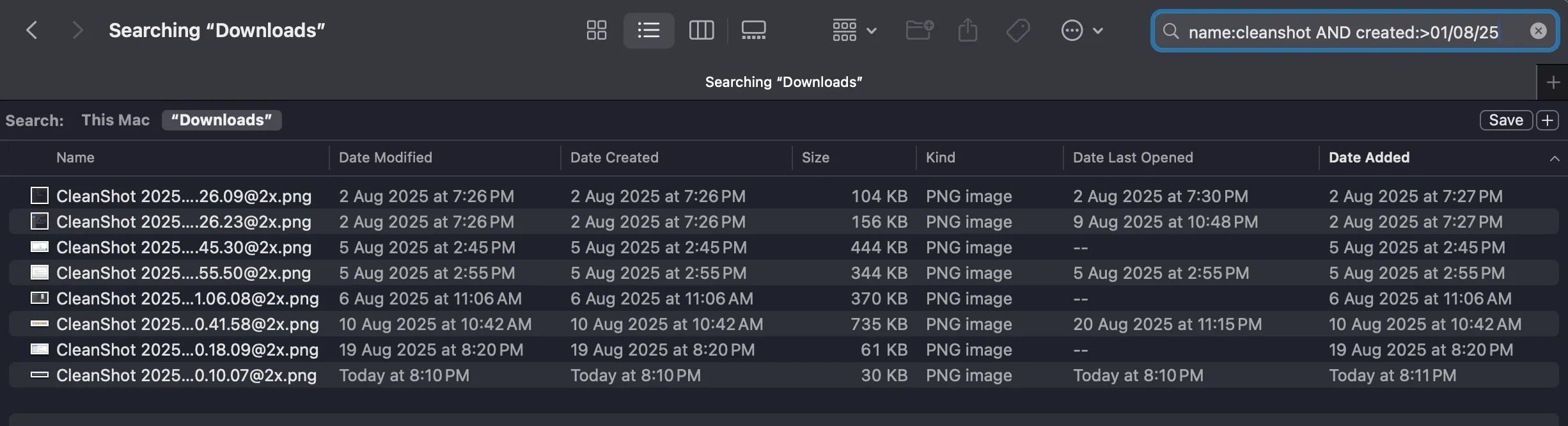Click the 30 KB size cell
This screenshot has width=1568, height=426.
point(884,375)
